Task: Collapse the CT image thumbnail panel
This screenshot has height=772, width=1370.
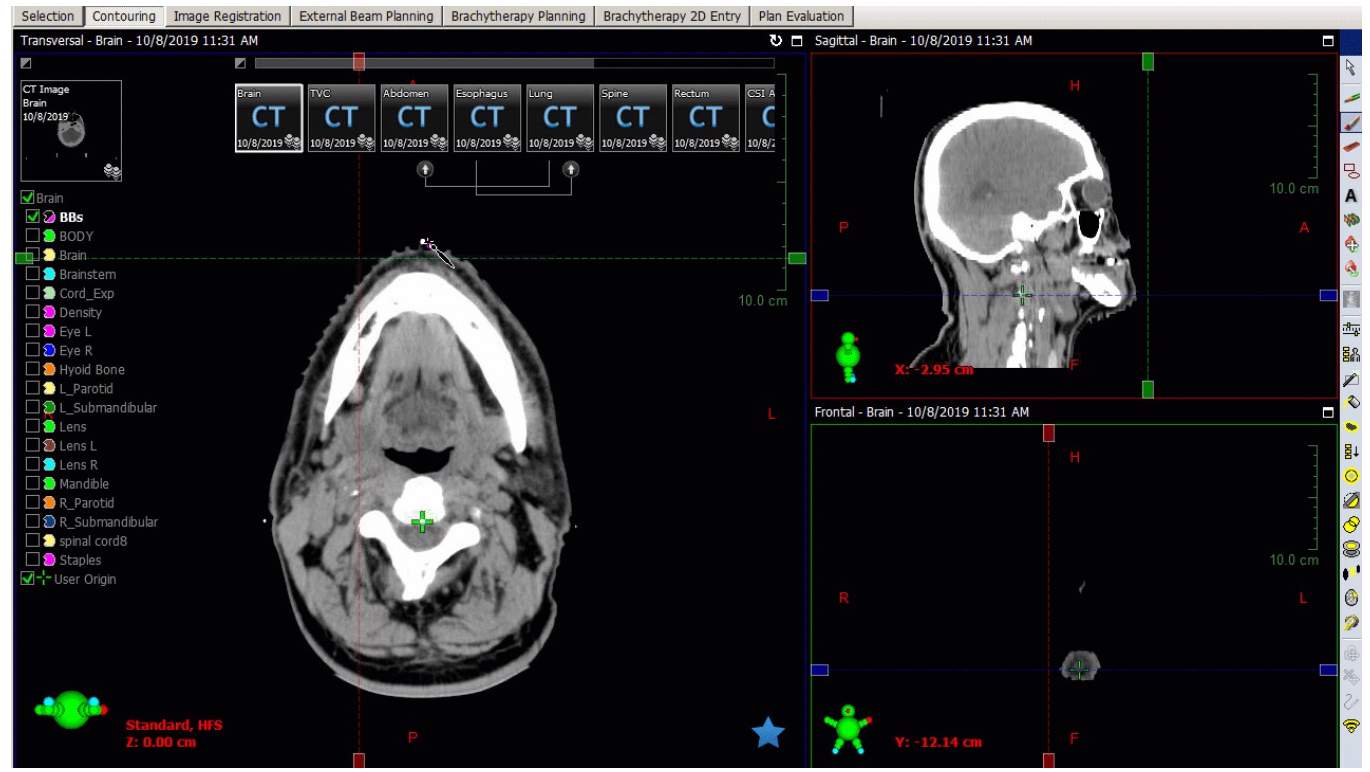Action: tap(26, 63)
